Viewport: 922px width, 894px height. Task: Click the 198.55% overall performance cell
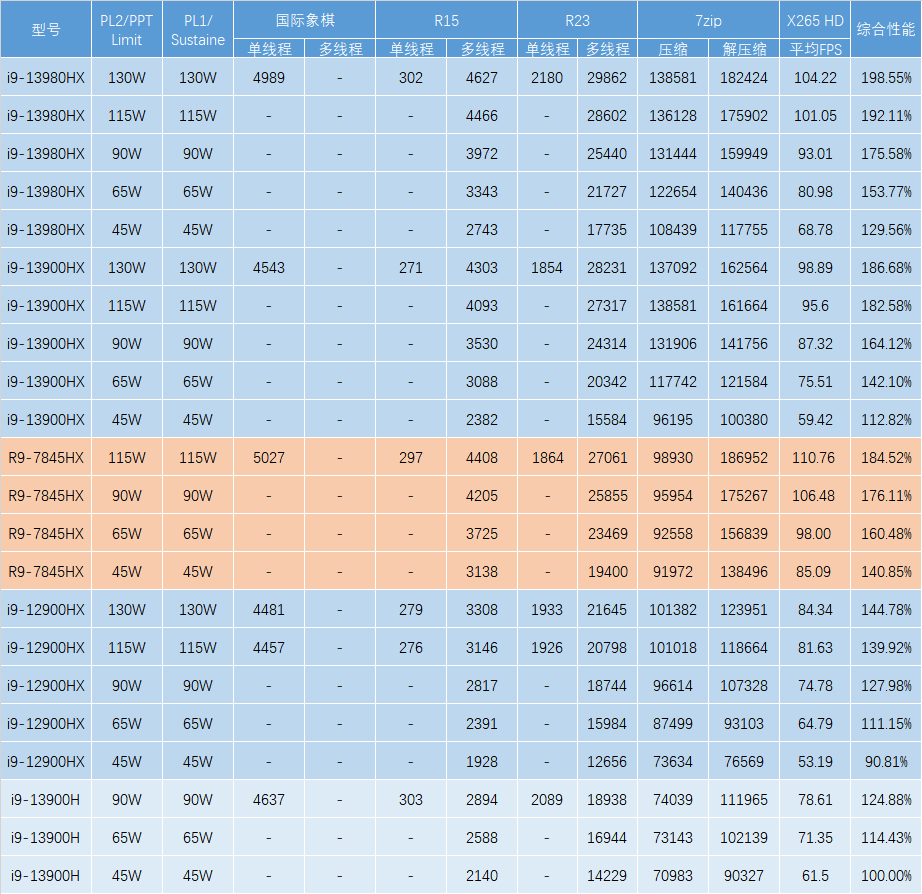(x=886, y=77)
